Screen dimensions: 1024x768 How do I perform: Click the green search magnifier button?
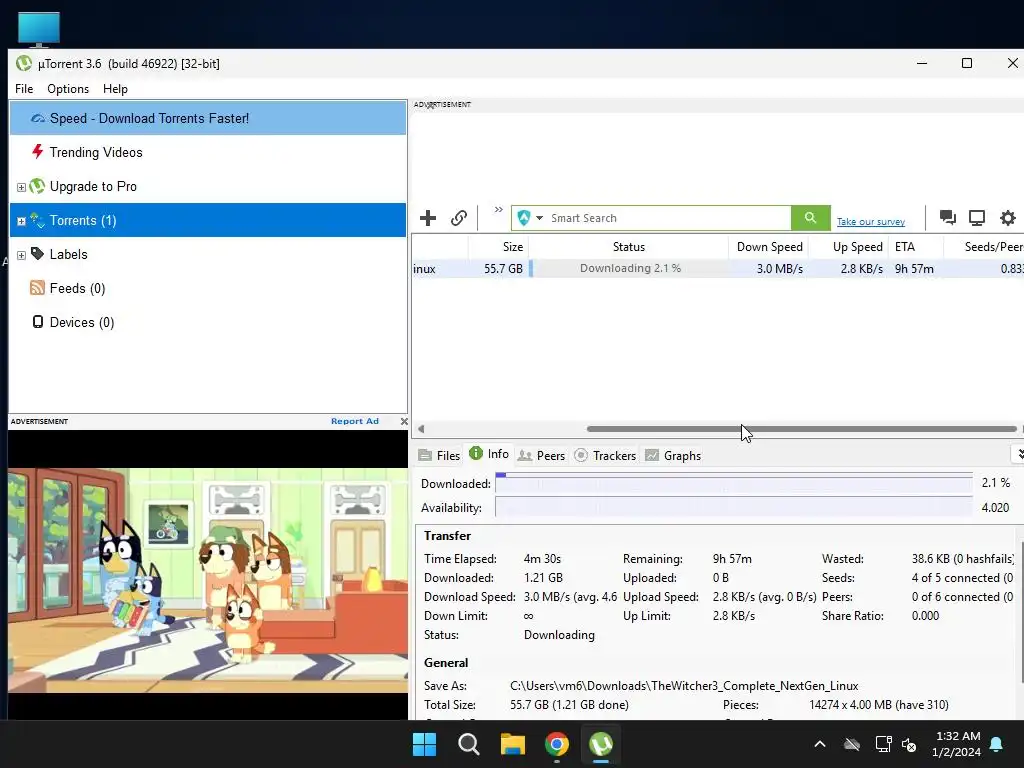810,218
